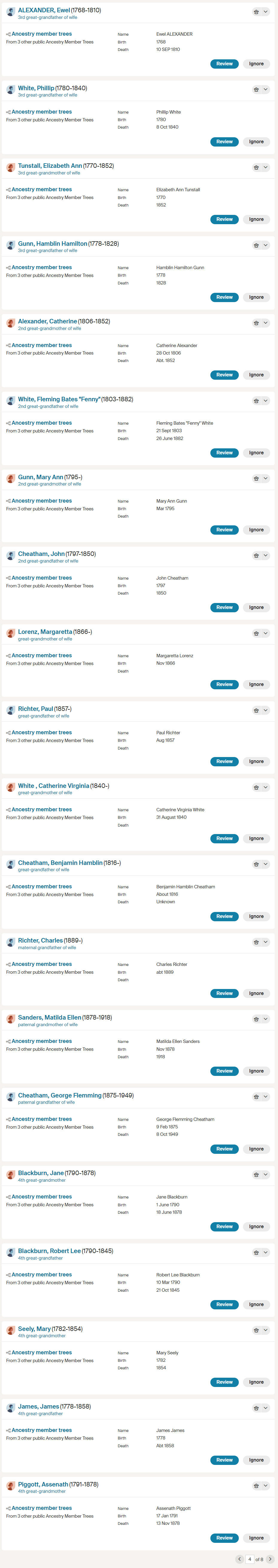This screenshot has width=278, height=1568.
Task: Open Ancestry member trees link under James, James
Action: point(41,1430)
